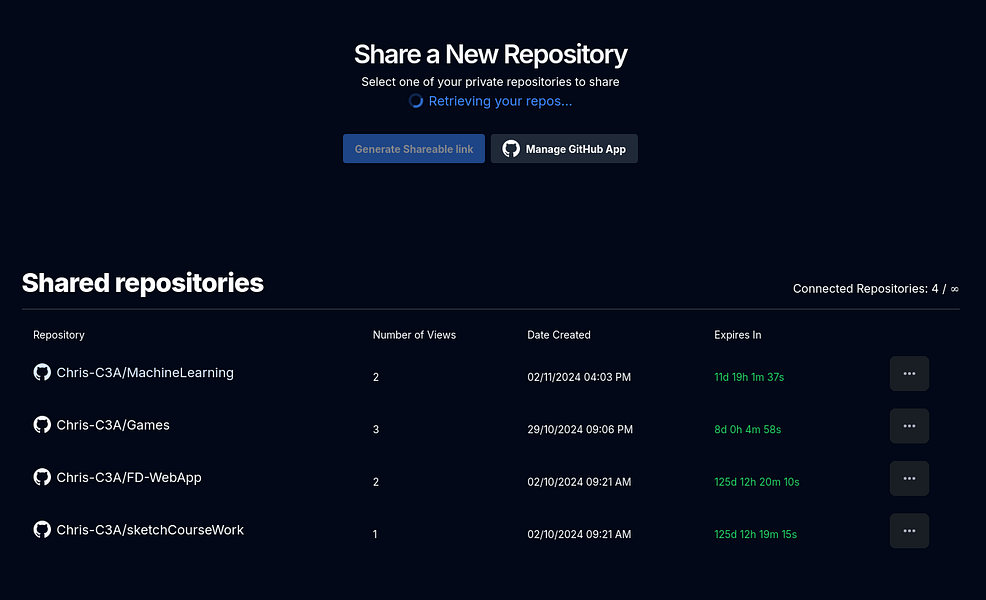The image size is (986, 600).
Task: Open the ellipsis menu for Chris-C3A/sketchCourseWork
Action: tap(909, 530)
